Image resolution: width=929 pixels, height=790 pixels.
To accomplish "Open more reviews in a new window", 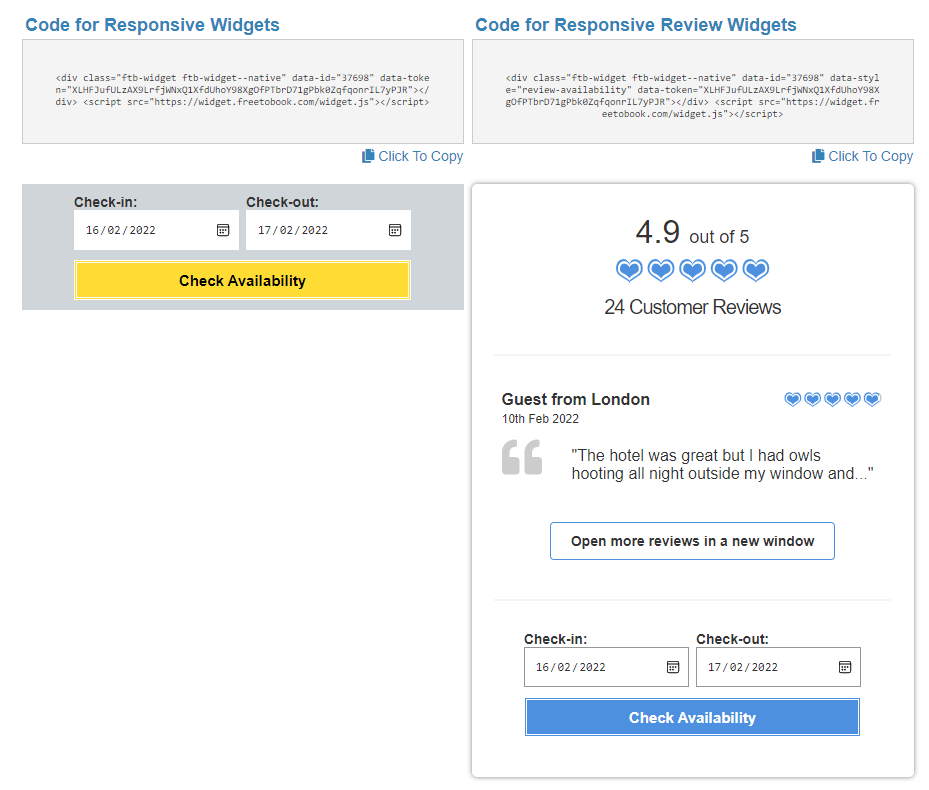I will click(x=692, y=540).
